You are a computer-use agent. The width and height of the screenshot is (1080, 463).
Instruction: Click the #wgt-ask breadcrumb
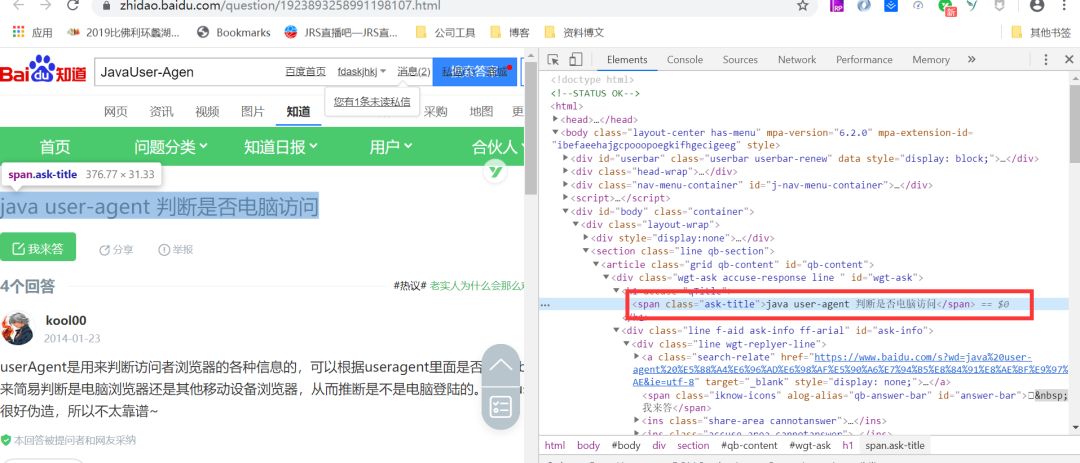point(810,446)
